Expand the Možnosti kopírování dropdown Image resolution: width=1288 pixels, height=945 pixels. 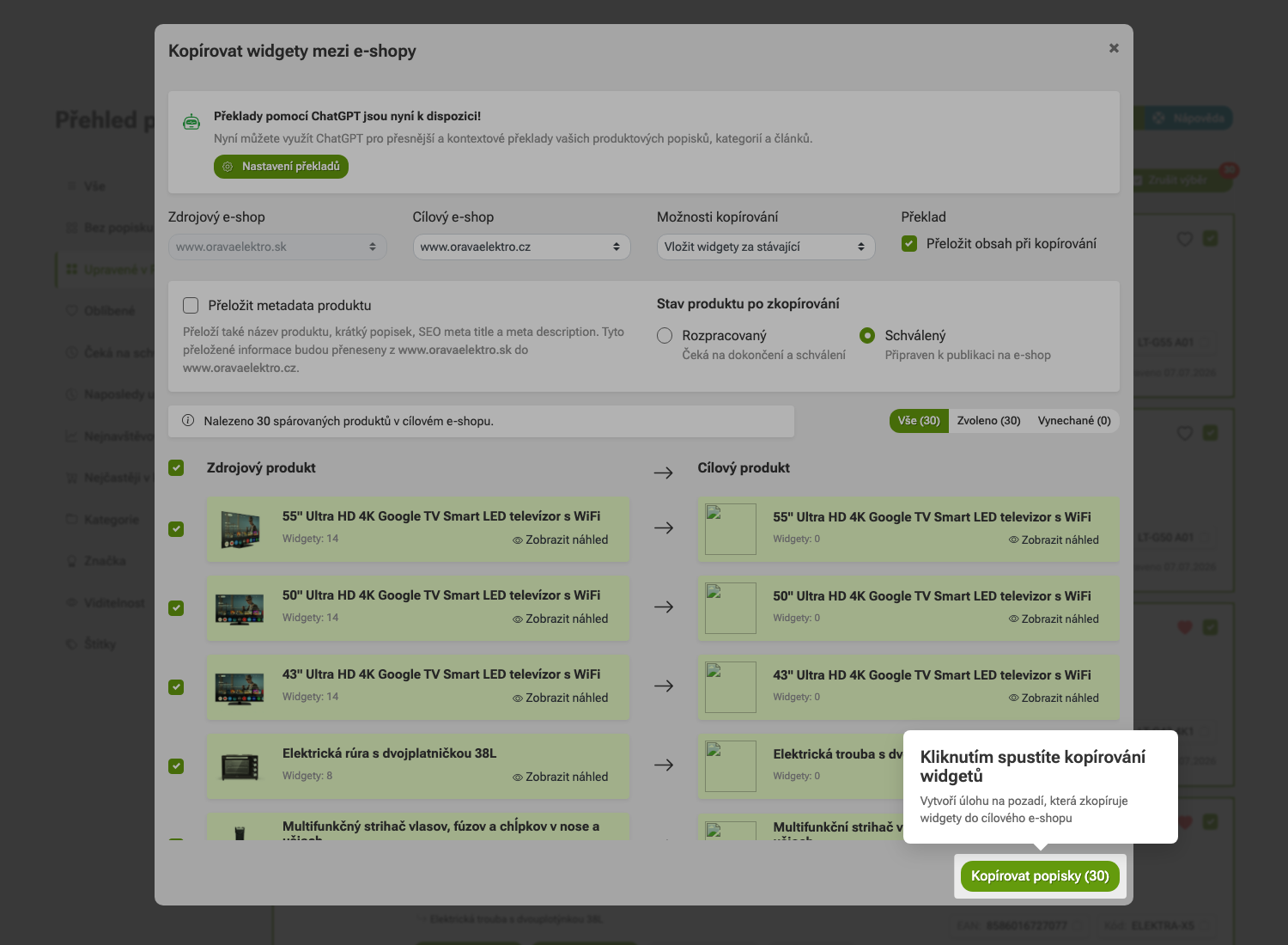(766, 247)
